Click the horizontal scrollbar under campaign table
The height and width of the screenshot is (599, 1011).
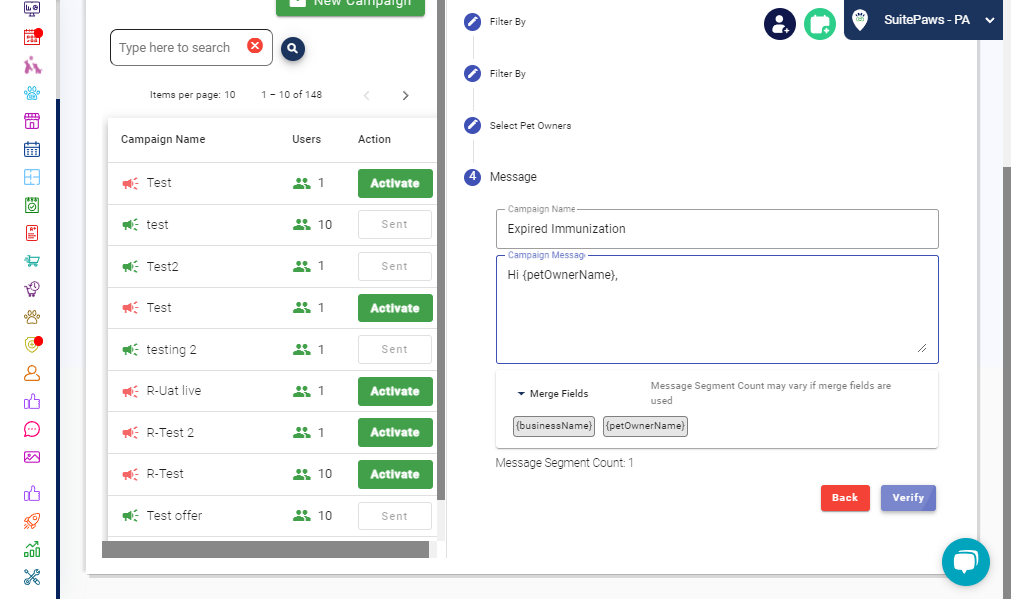point(265,549)
